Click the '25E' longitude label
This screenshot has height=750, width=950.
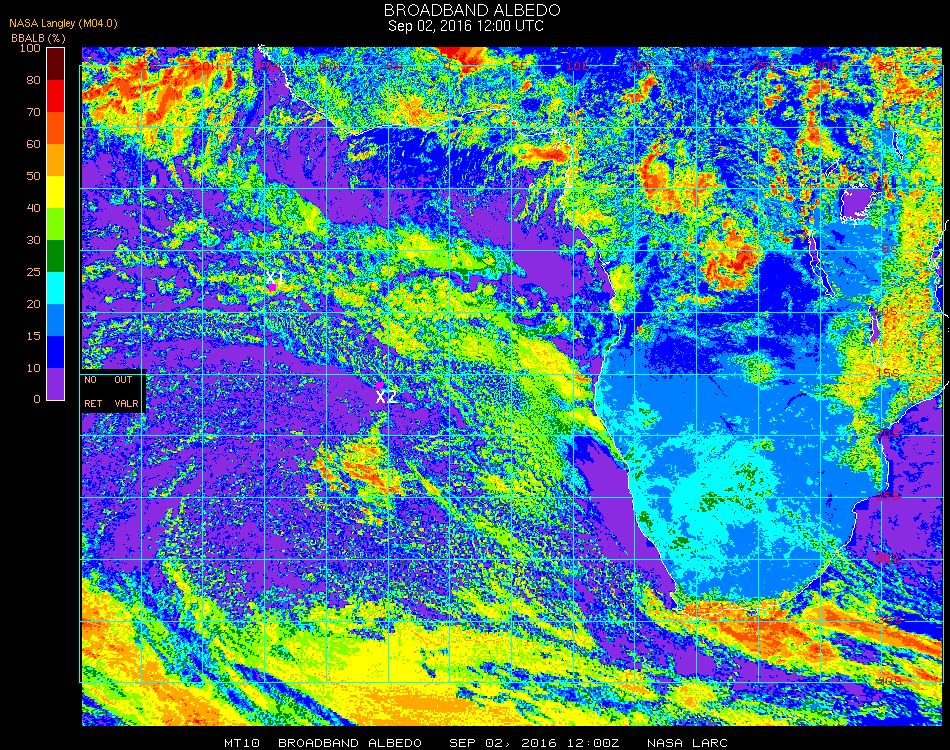(x=765, y=66)
